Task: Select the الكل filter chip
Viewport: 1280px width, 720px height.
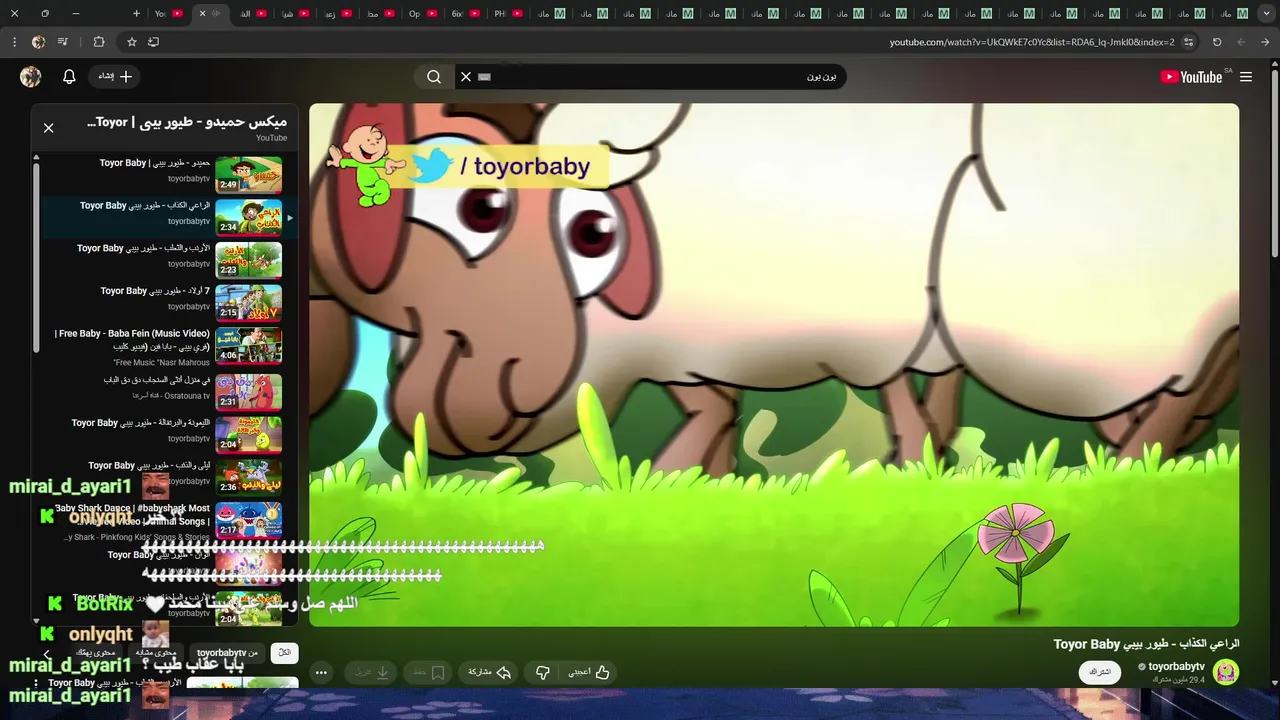Action: 284,653
